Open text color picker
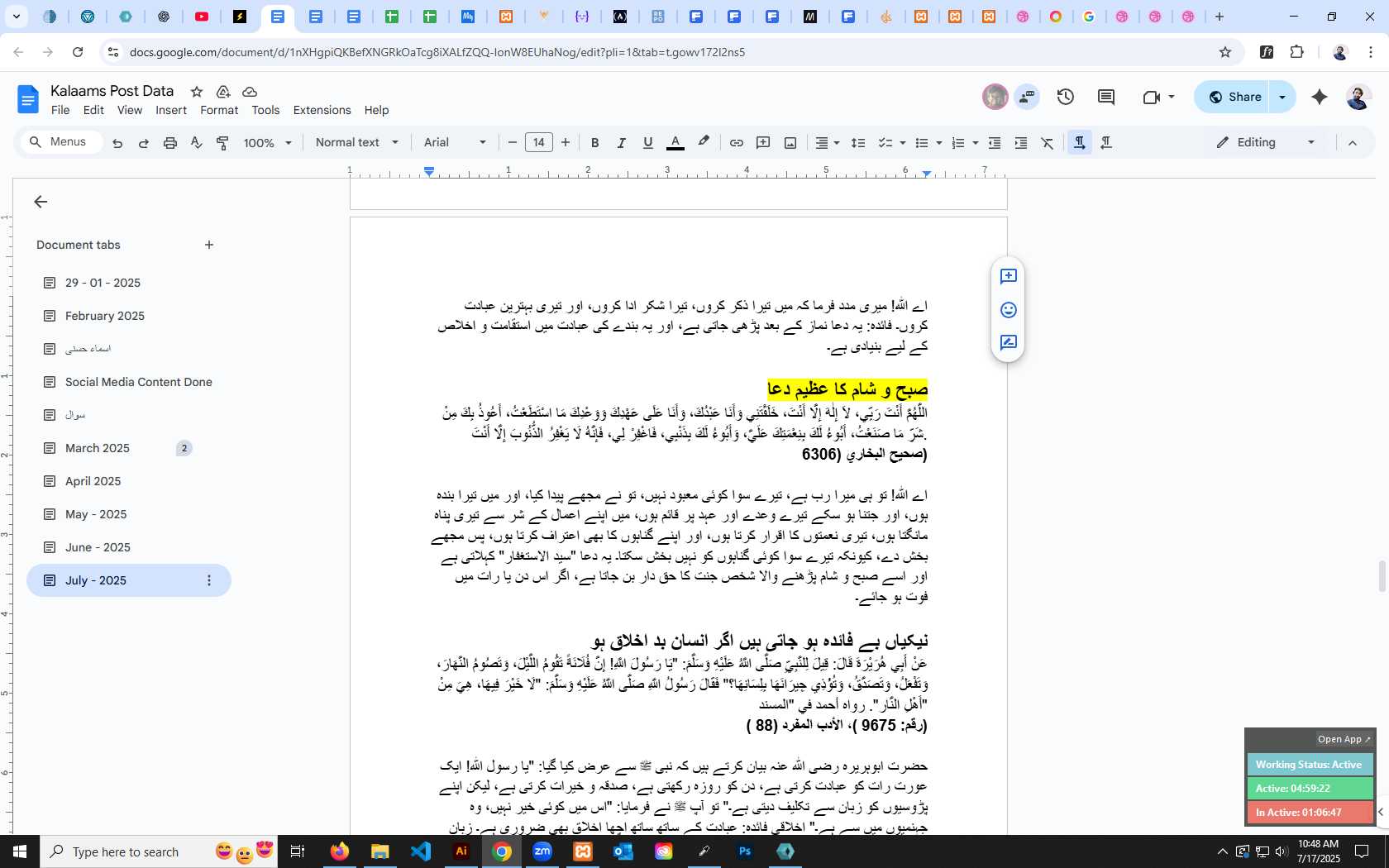The width and height of the screenshot is (1389, 868). tap(675, 143)
